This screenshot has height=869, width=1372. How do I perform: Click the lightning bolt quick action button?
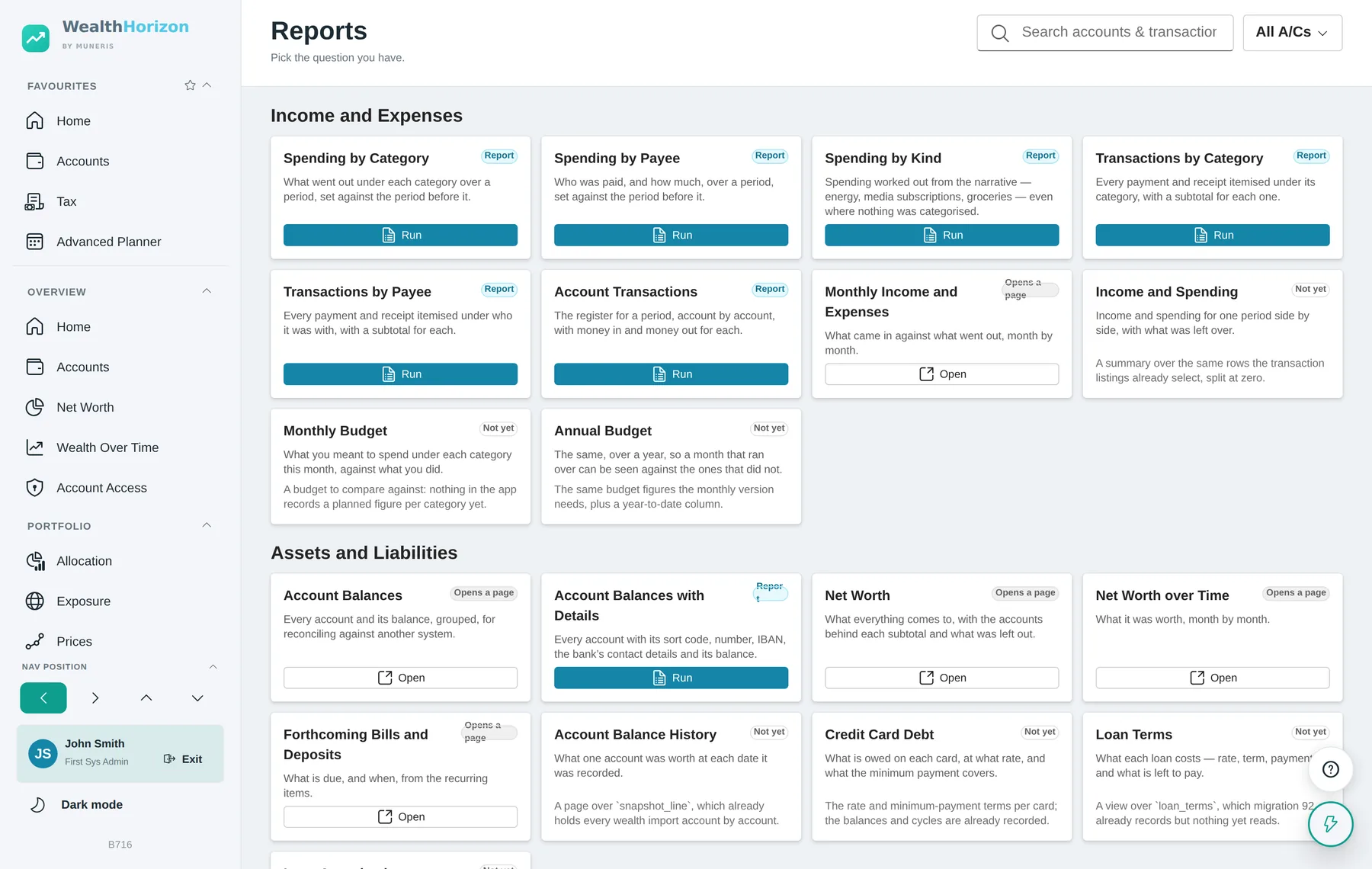(1331, 824)
